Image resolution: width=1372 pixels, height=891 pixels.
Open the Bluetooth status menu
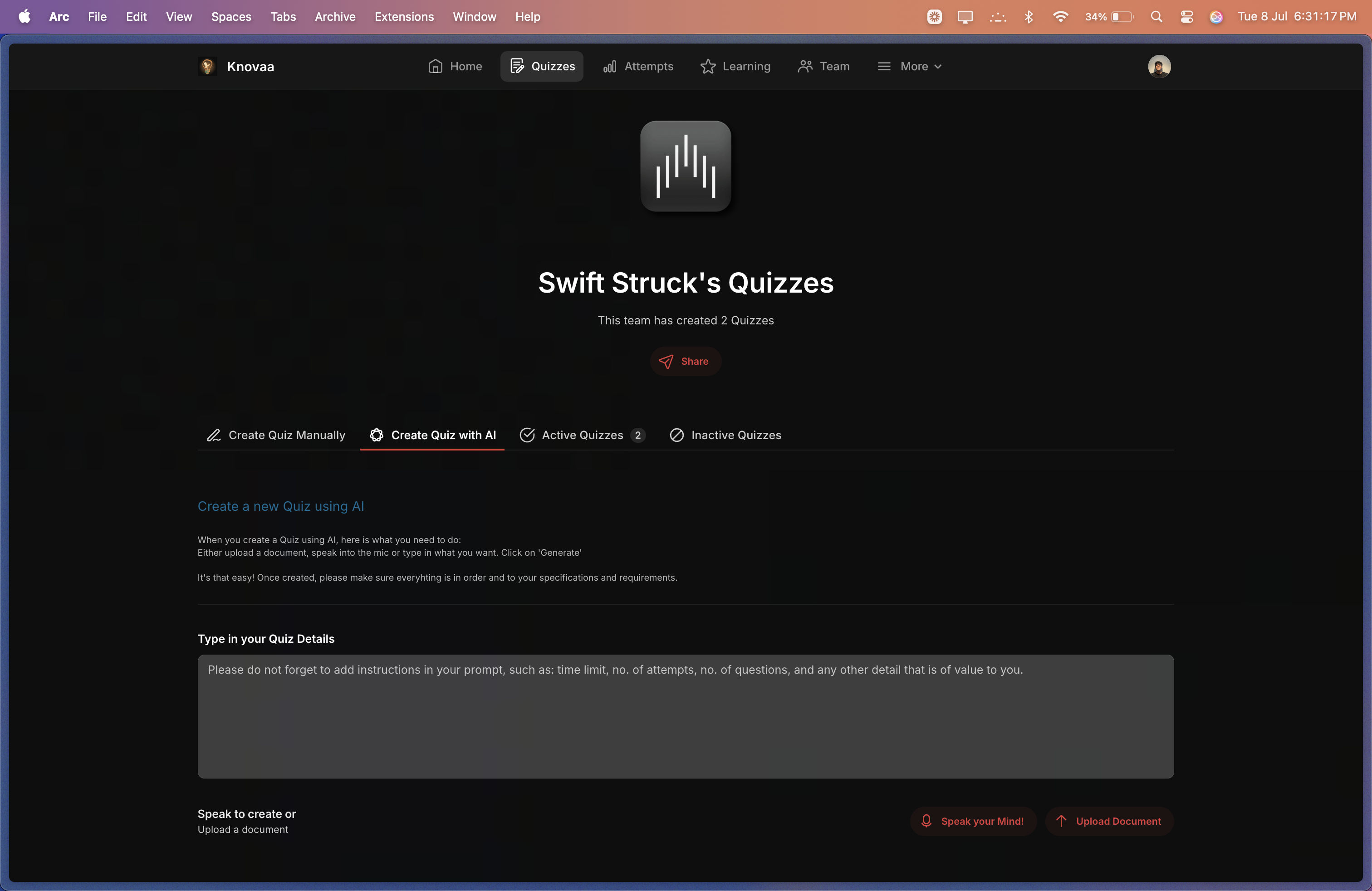click(x=1029, y=17)
